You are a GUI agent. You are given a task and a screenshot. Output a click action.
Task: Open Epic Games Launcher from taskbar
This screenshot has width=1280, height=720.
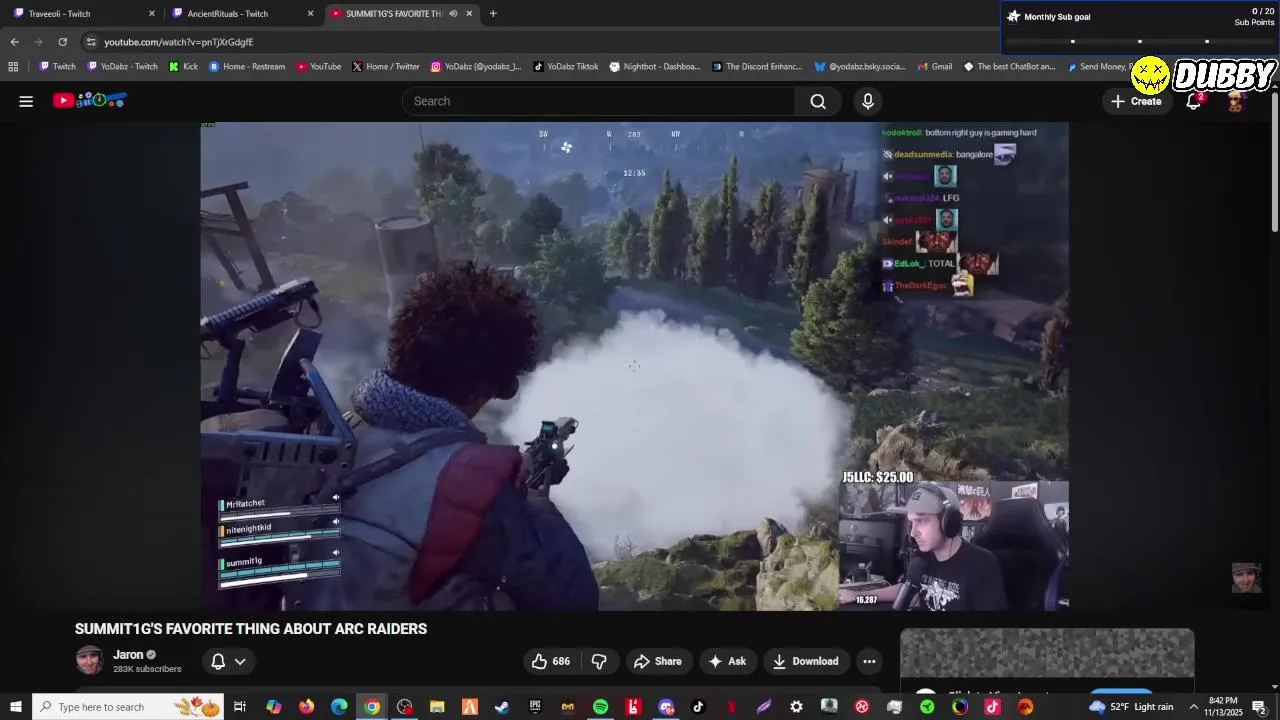point(535,707)
